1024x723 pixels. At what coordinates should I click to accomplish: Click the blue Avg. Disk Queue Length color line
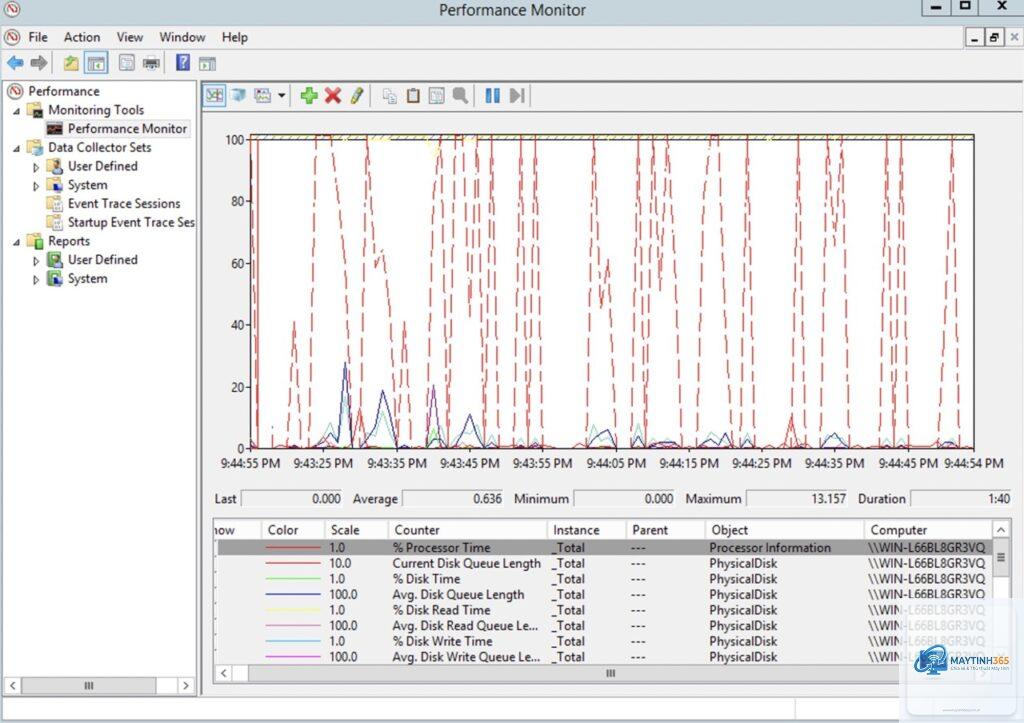click(293, 594)
